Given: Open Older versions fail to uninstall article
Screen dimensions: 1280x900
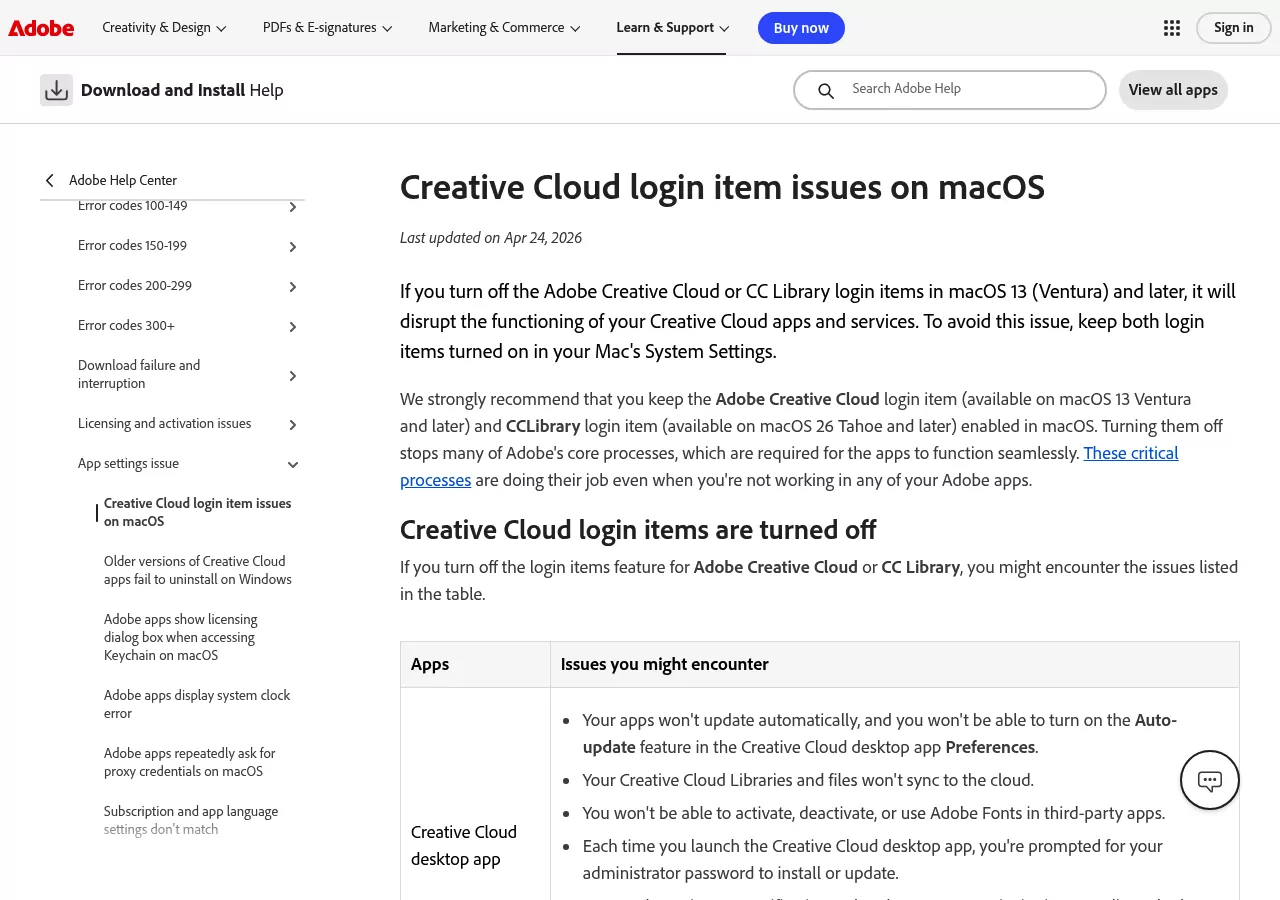Looking at the screenshot, I should 198,570.
